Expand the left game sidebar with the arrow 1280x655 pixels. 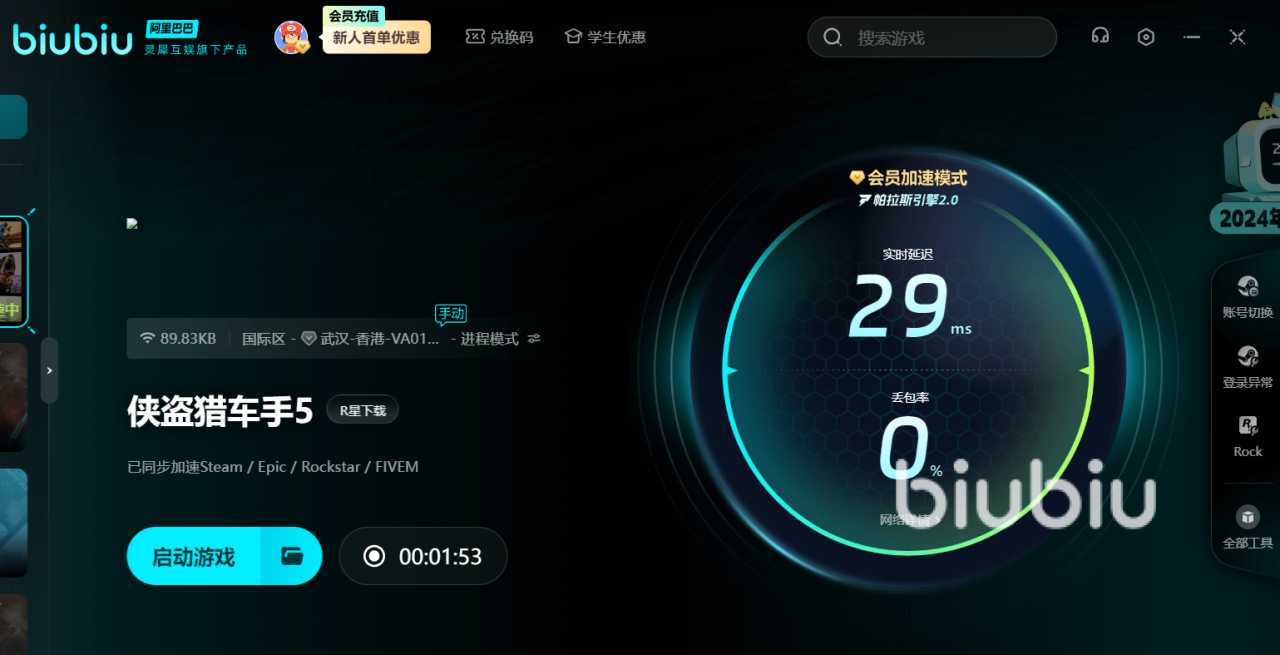(49, 370)
